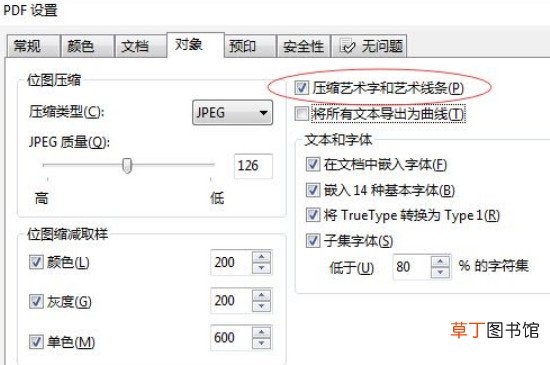
Task: Click the 低 label under quality slider
Action: (217, 198)
